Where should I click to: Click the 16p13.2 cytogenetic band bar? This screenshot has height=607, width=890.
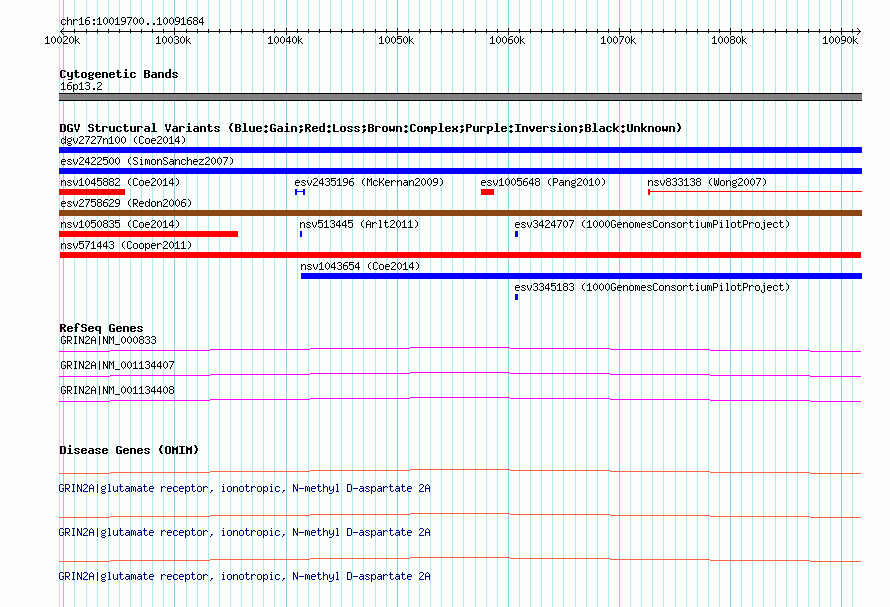point(460,97)
